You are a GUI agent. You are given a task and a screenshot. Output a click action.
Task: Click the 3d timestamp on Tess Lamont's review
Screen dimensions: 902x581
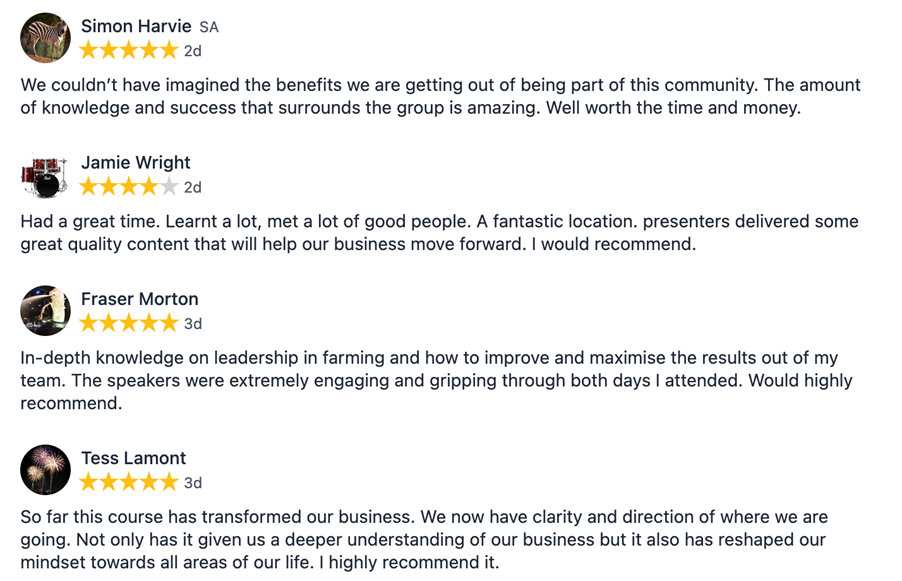(193, 483)
